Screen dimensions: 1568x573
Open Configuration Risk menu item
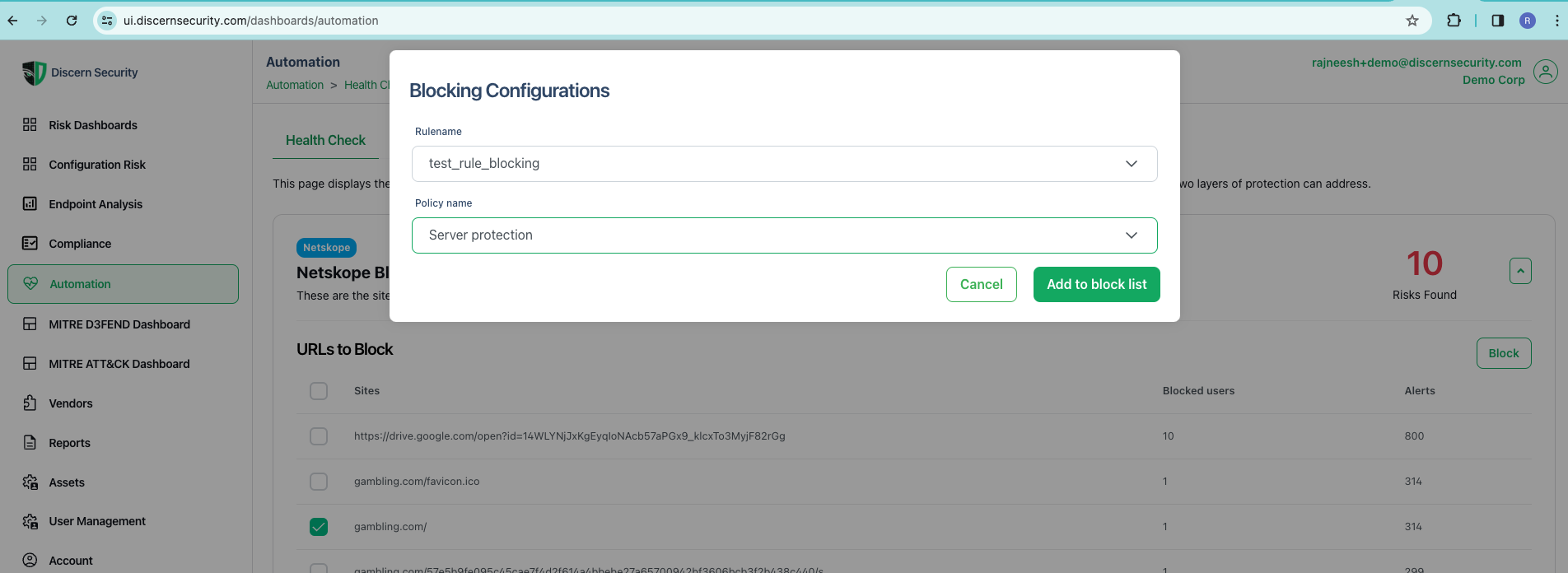click(x=97, y=165)
